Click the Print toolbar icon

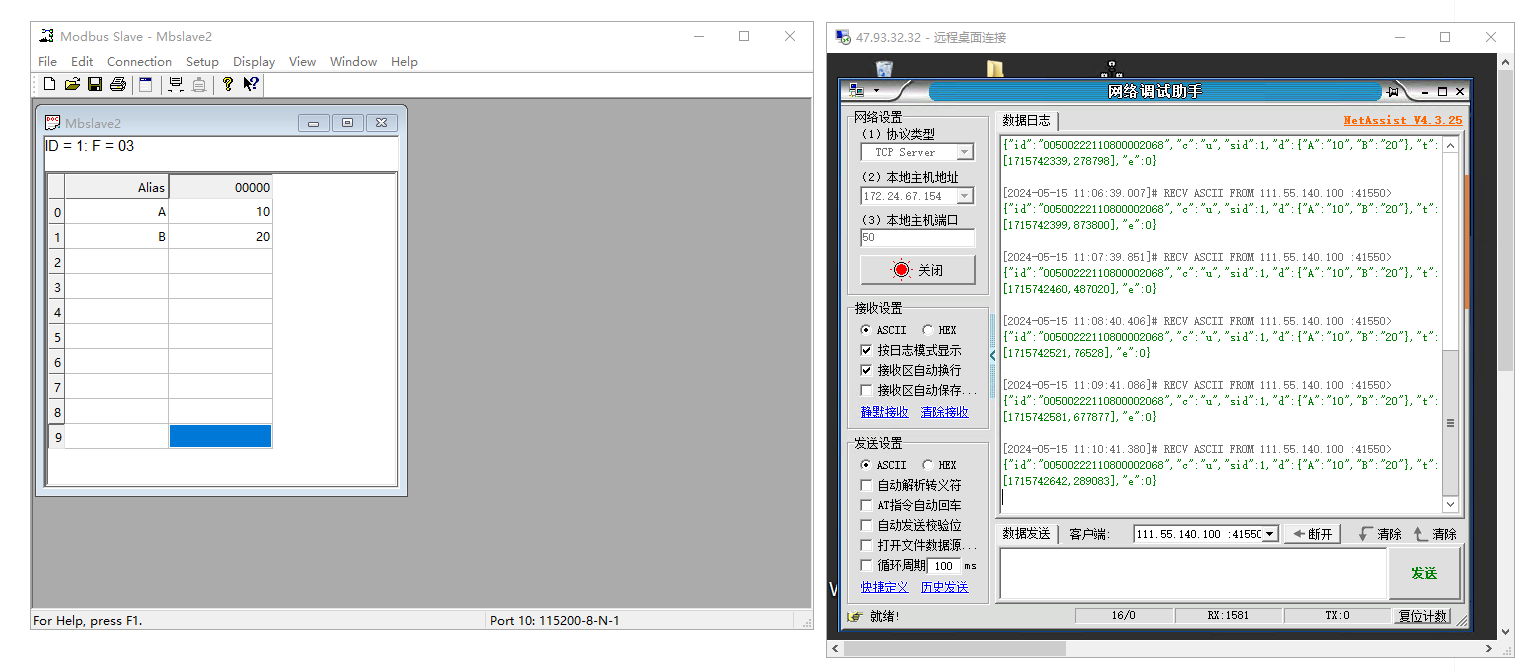point(118,85)
